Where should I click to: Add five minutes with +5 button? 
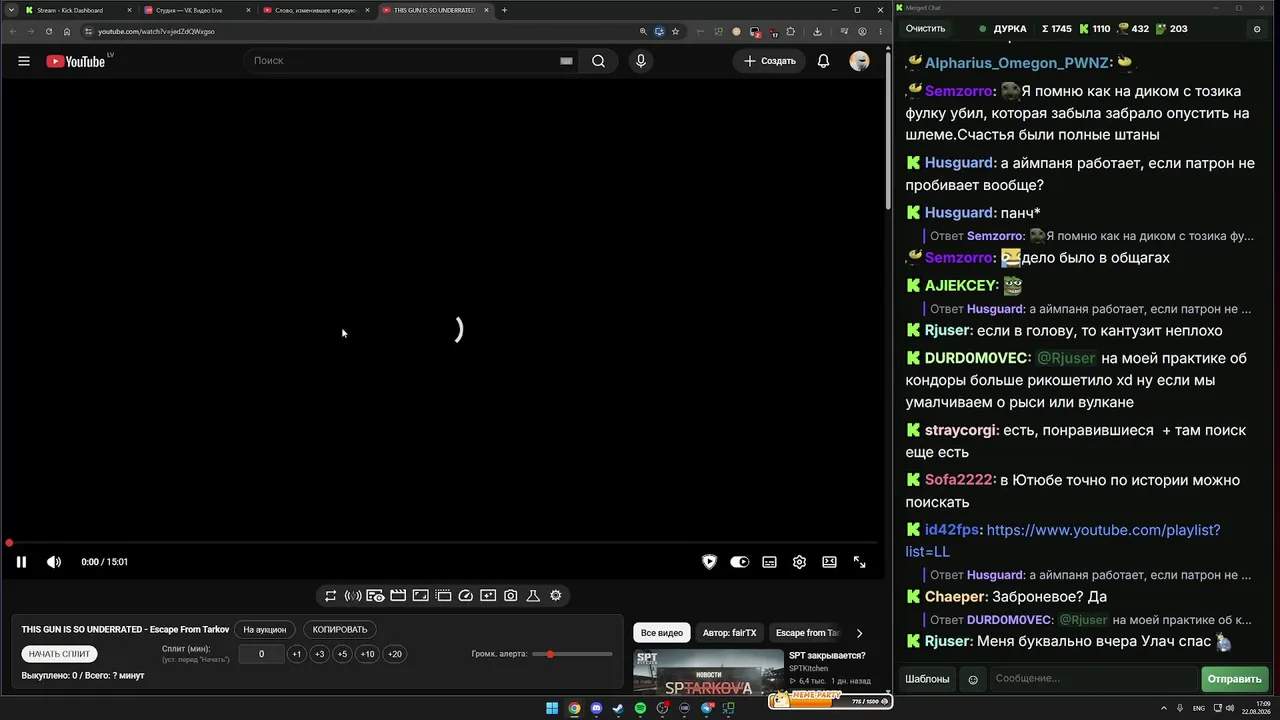(x=342, y=654)
